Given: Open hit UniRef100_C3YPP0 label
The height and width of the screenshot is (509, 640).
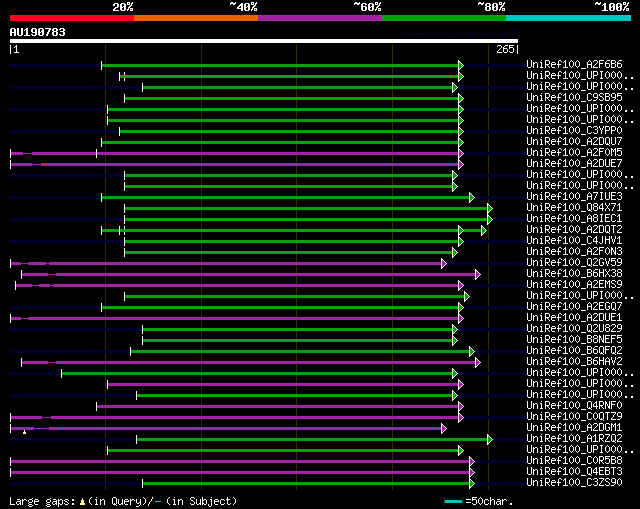Looking at the screenshot, I should coord(574,131).
